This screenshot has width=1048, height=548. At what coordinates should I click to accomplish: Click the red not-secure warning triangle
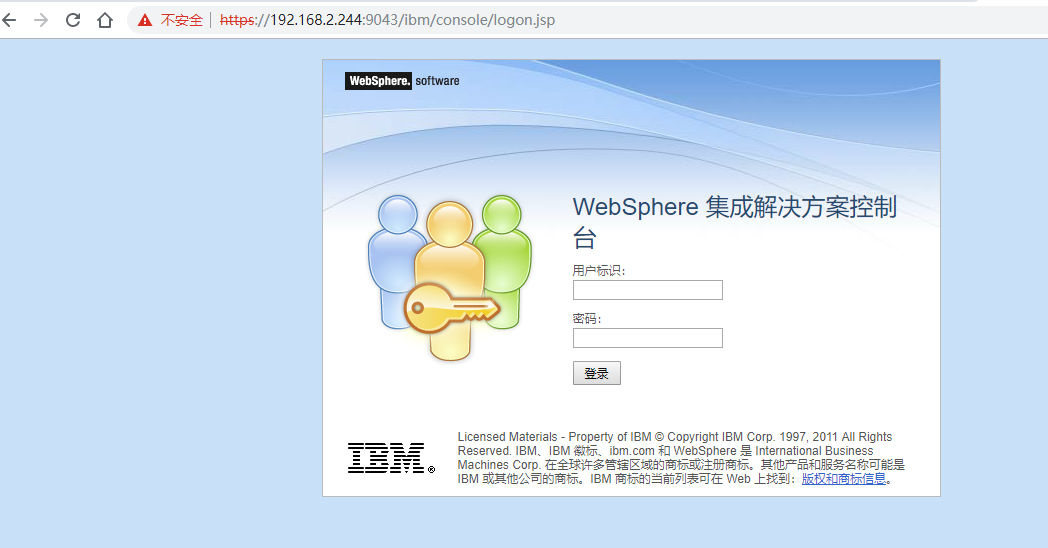tap(145, 20)
